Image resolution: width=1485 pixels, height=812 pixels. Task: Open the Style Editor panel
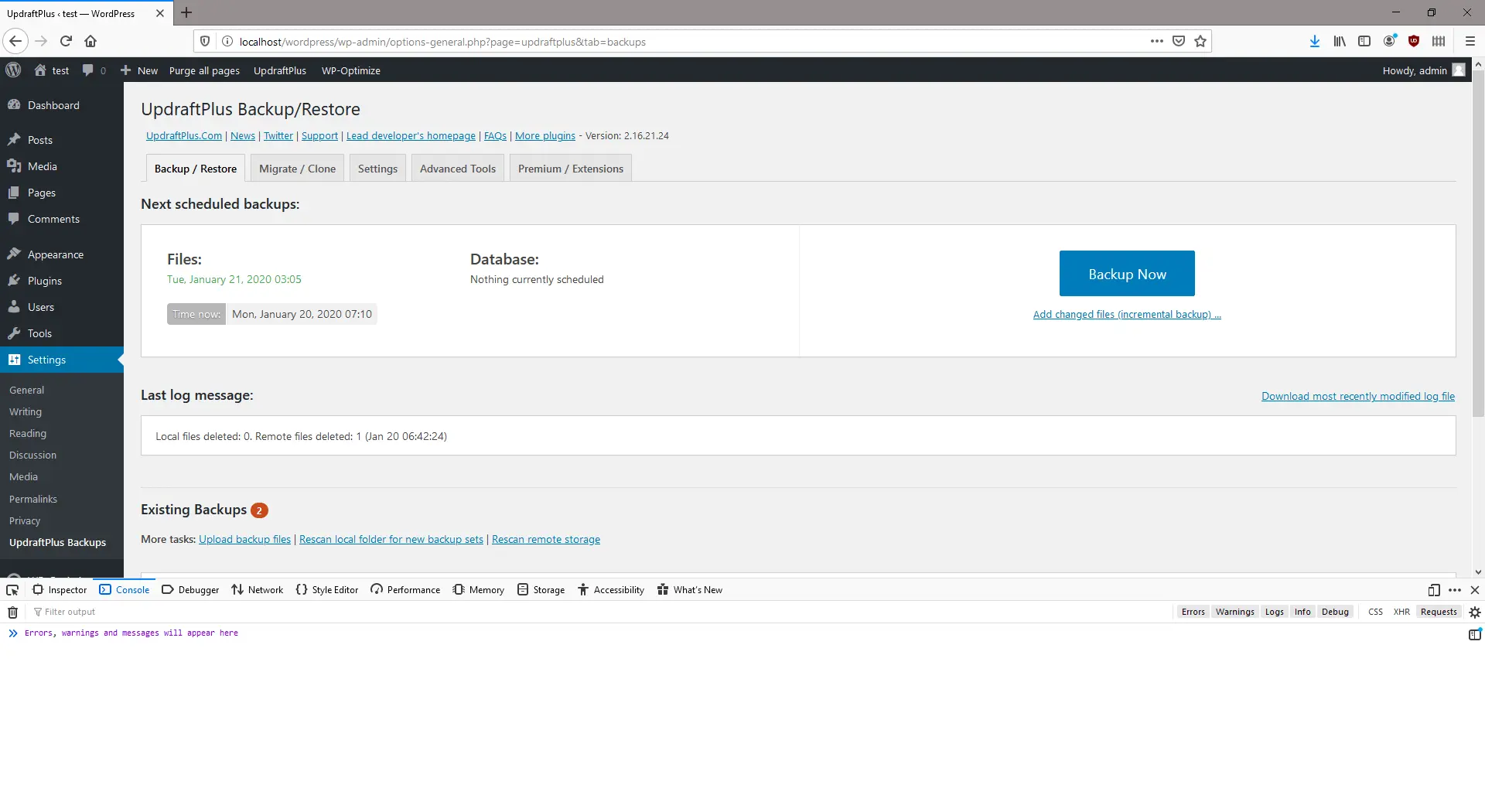click(x=327, y=590)
